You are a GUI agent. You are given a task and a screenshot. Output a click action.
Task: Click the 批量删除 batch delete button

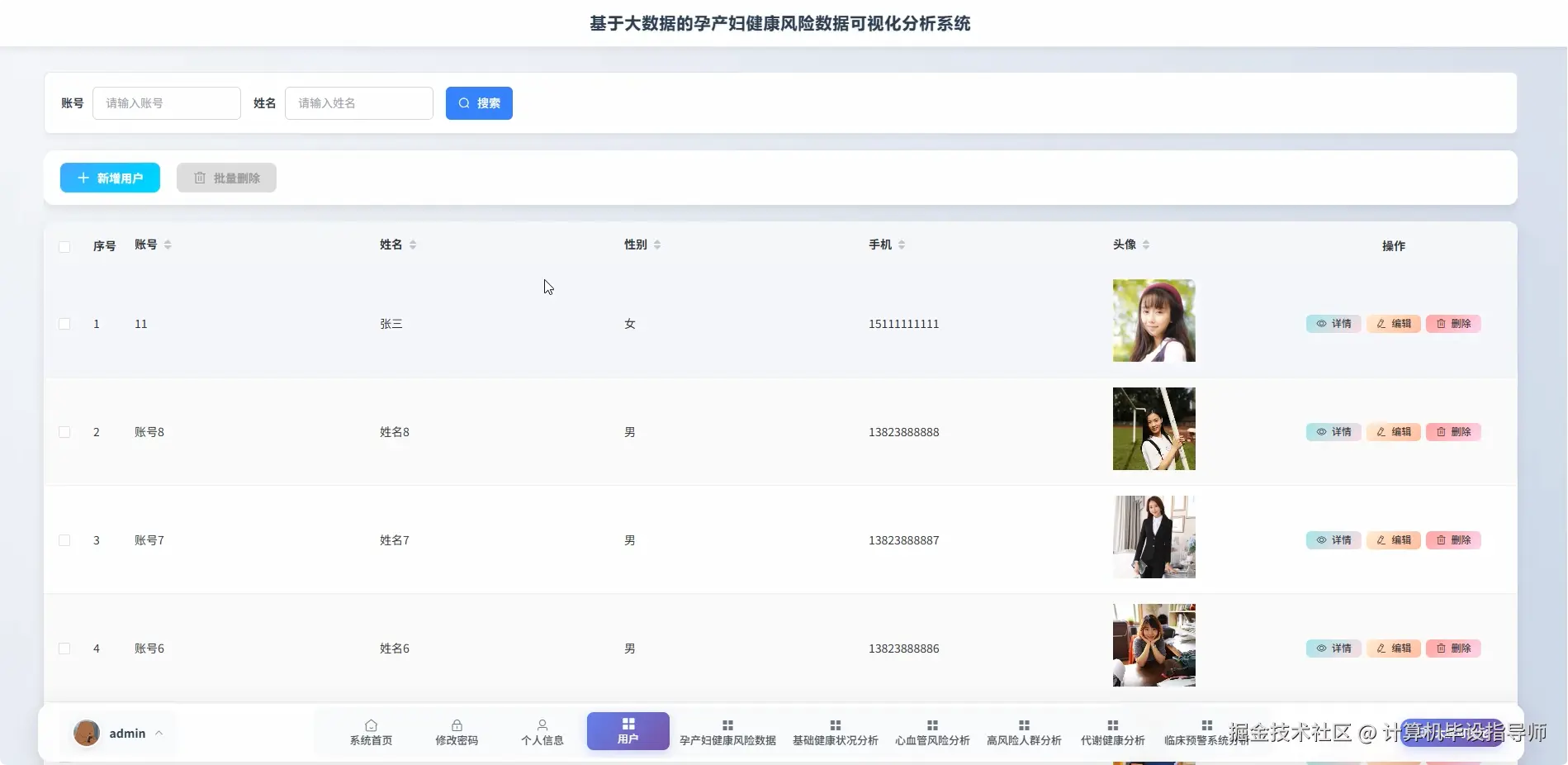(226, 178)
